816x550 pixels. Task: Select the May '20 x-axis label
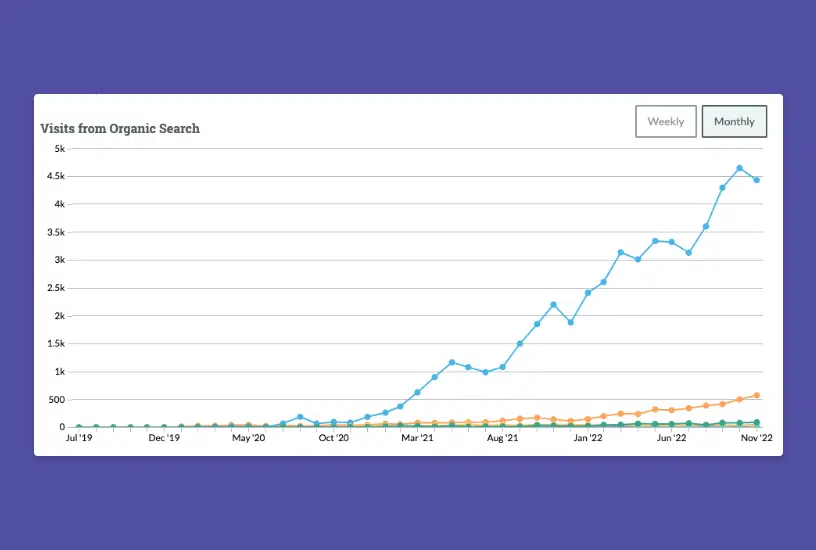[x=248, y=438]
